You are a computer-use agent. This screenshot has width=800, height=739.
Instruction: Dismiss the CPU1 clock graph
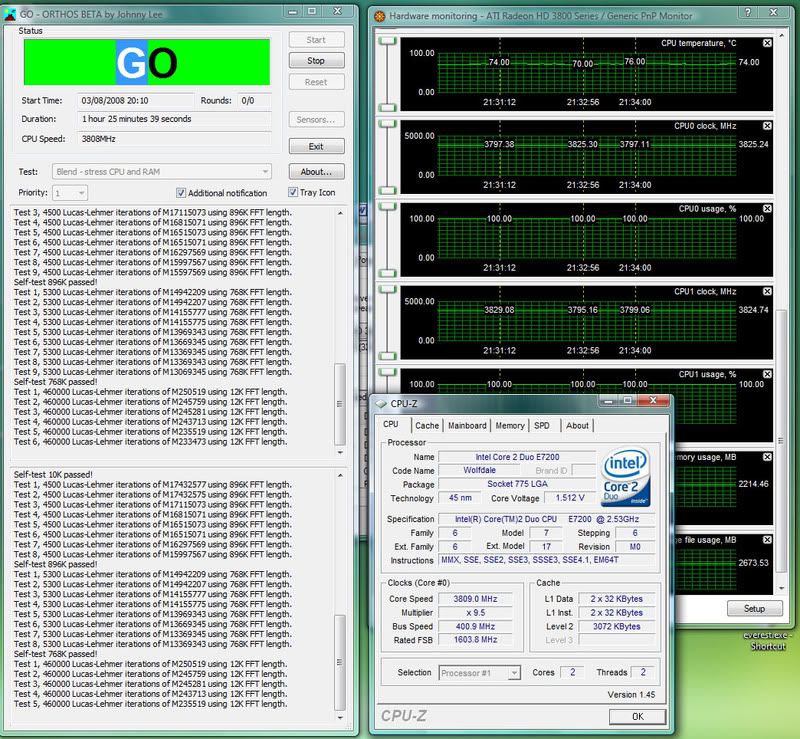[x=767, y=292]
